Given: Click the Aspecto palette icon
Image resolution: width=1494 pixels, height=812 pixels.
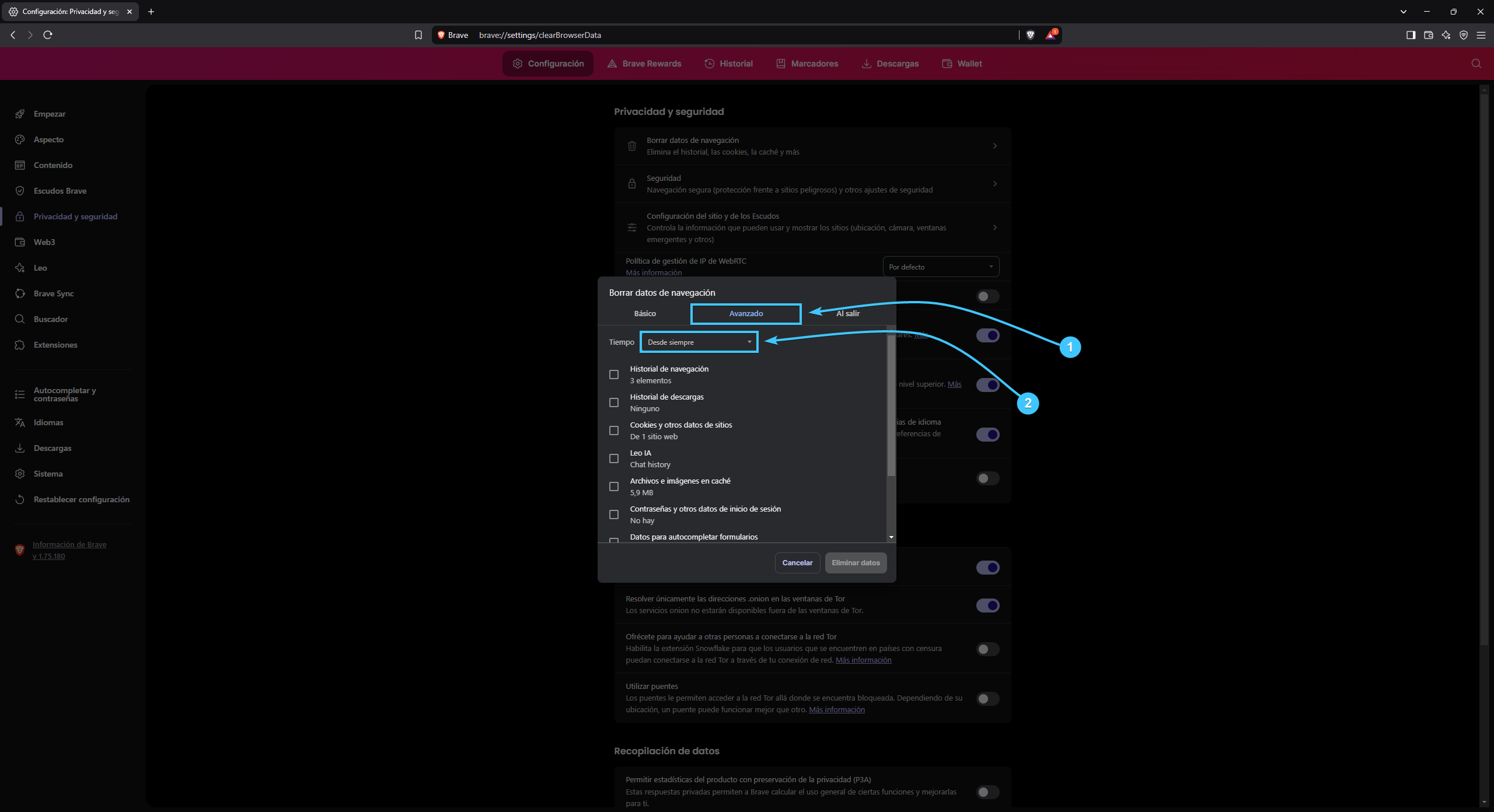Looking at the screenshot, I should (20, 139).
